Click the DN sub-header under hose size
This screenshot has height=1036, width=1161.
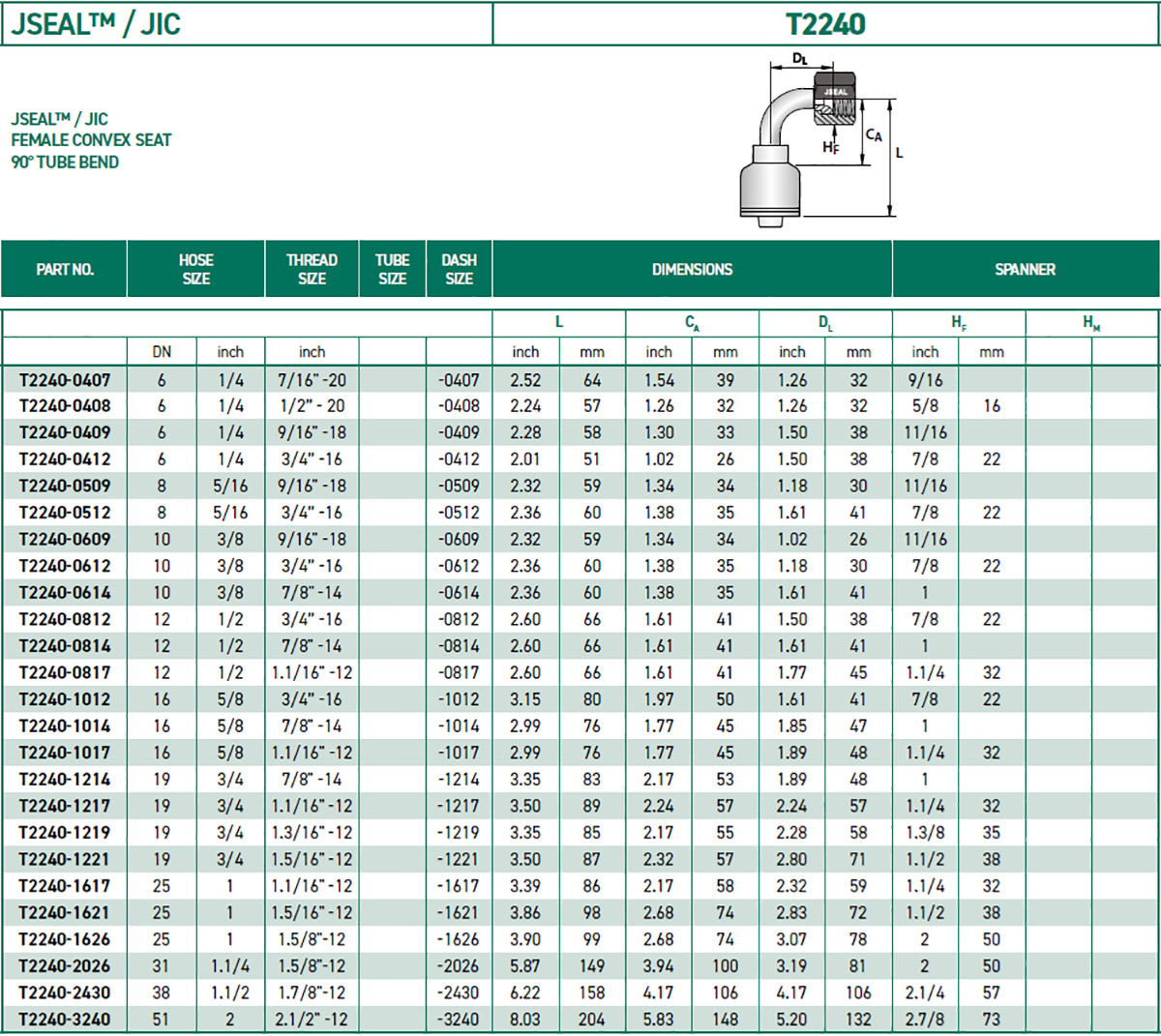[x=162, y=352]
